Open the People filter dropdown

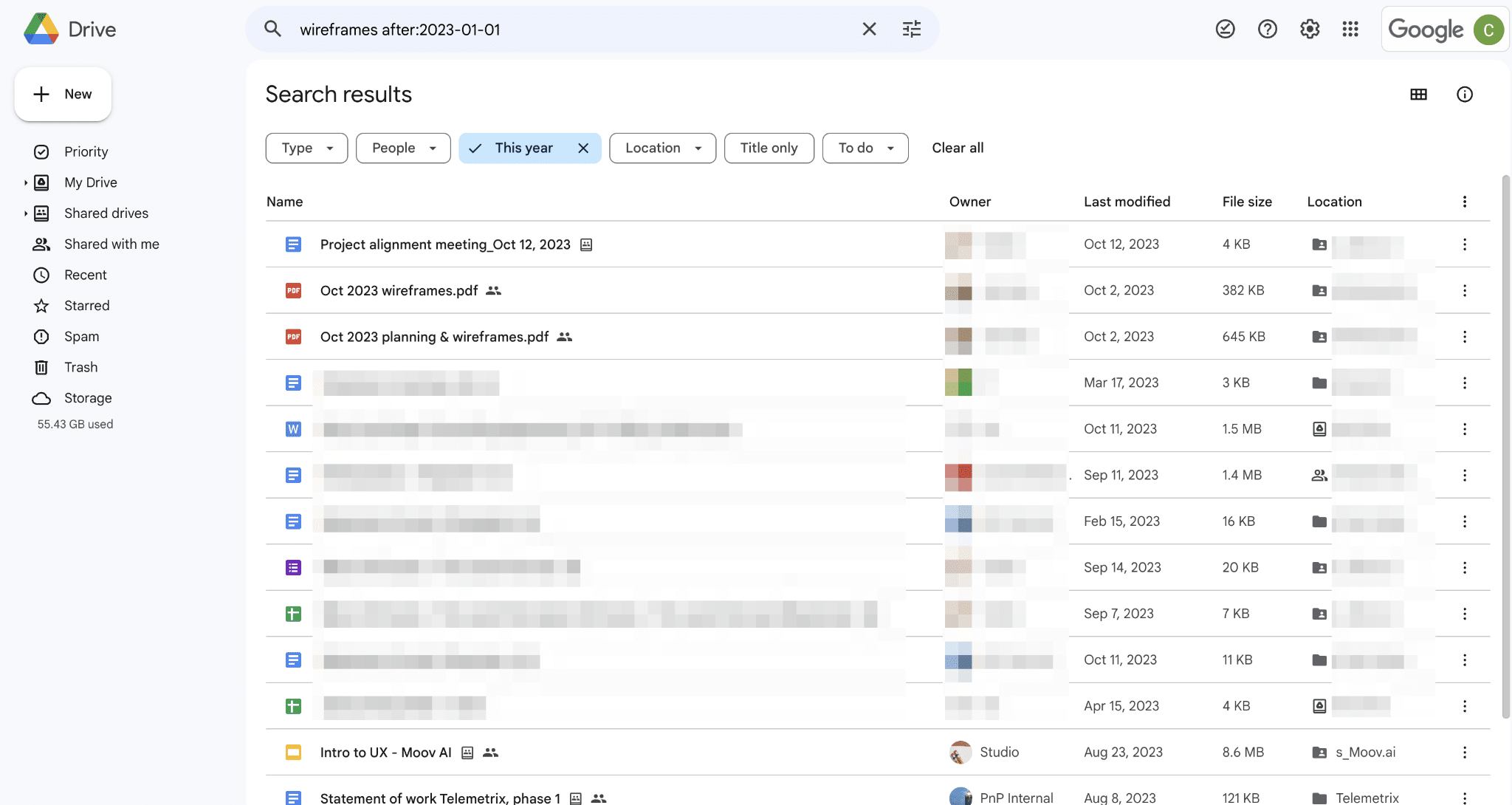[402, 148]
